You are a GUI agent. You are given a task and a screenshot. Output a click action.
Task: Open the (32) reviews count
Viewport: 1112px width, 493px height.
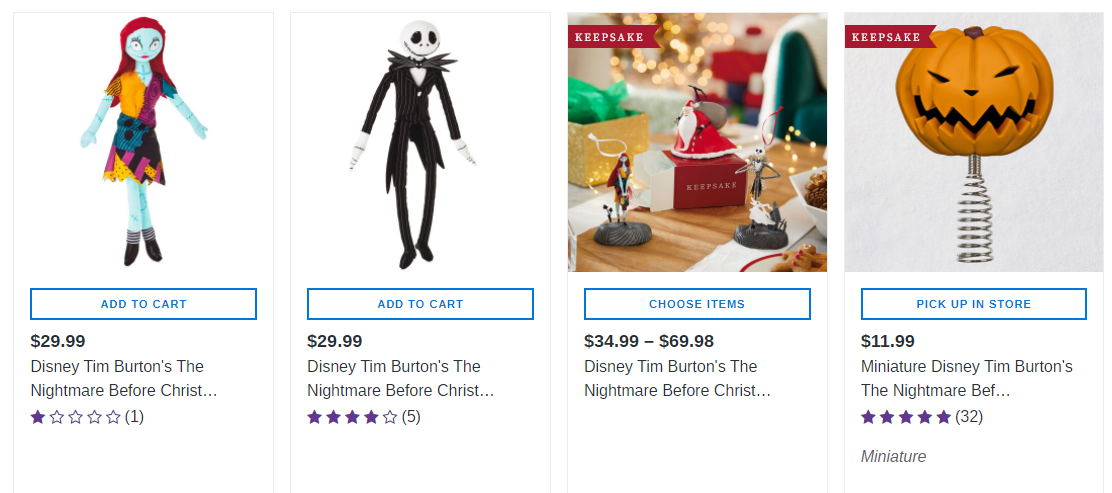pyautogui.click(x=969, y=417)
